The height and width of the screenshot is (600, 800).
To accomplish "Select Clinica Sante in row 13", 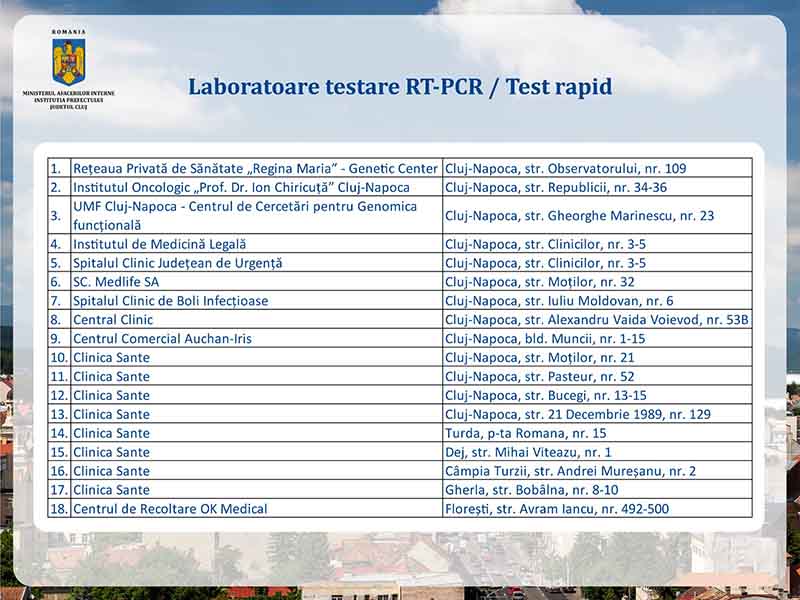I will (111, 414).
